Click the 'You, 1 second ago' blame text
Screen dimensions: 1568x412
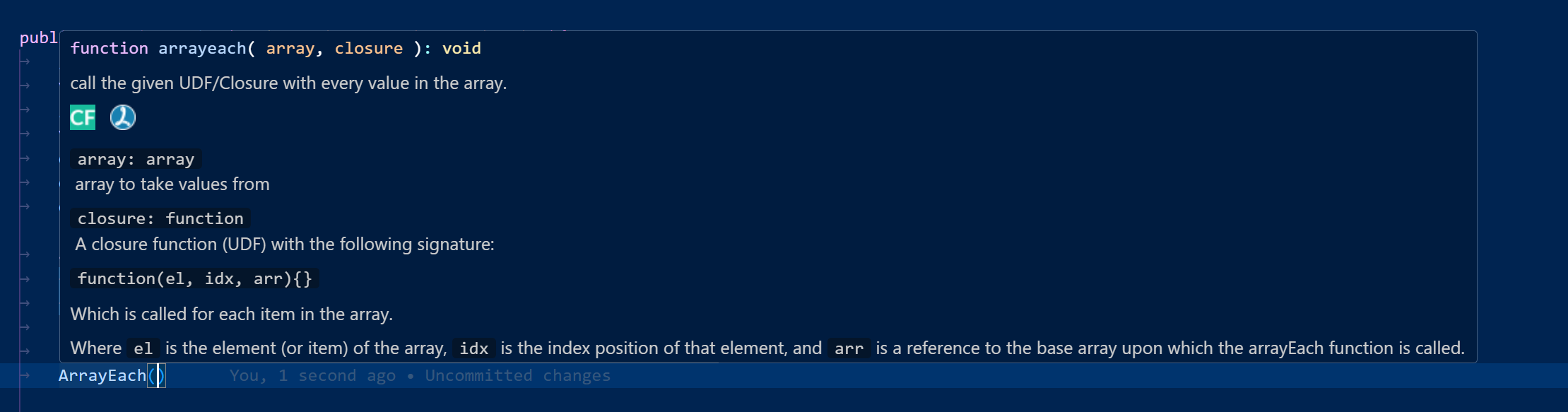tap(312, 376)
